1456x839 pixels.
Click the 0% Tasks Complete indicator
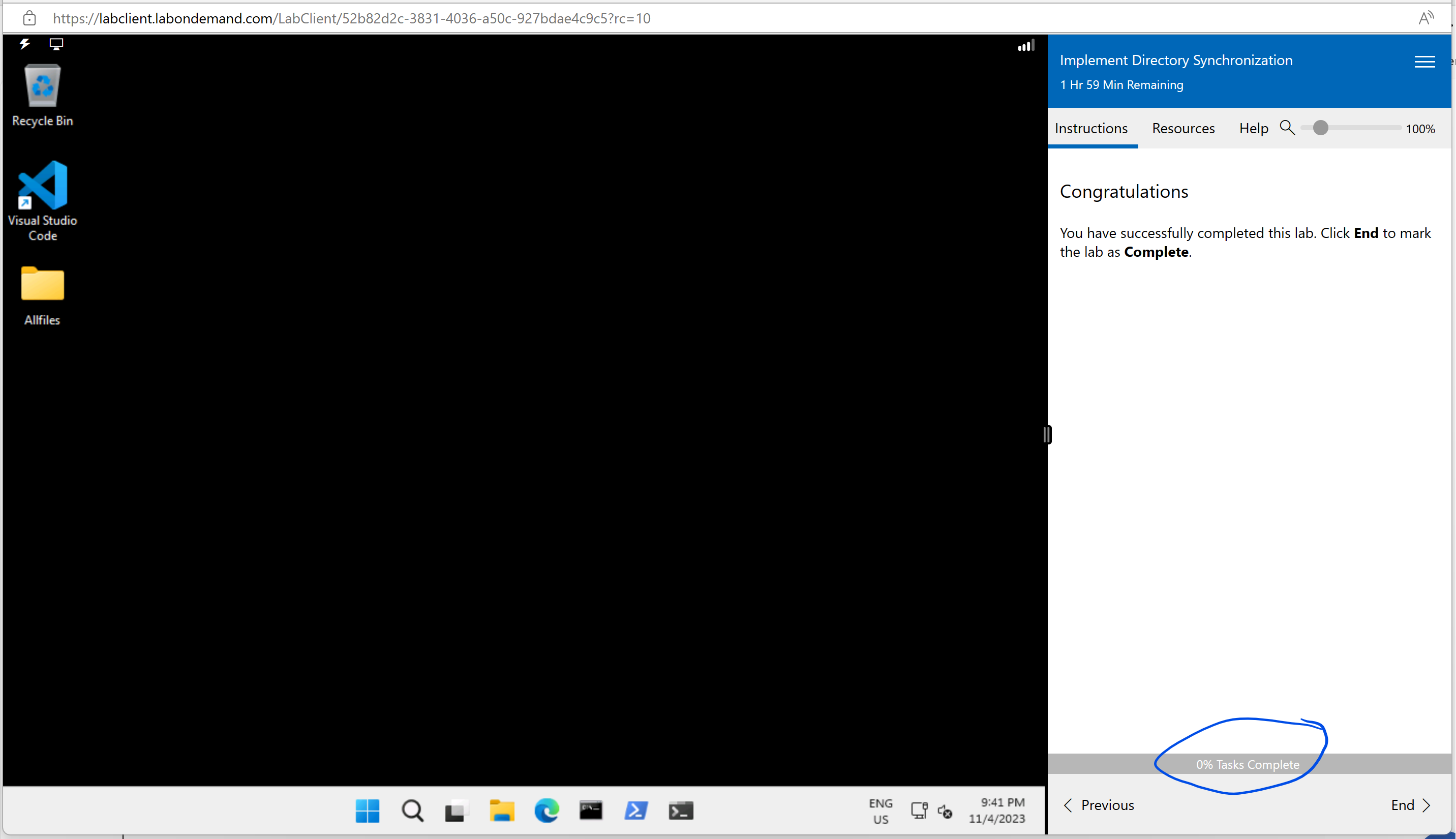[x=1248, y=764]
